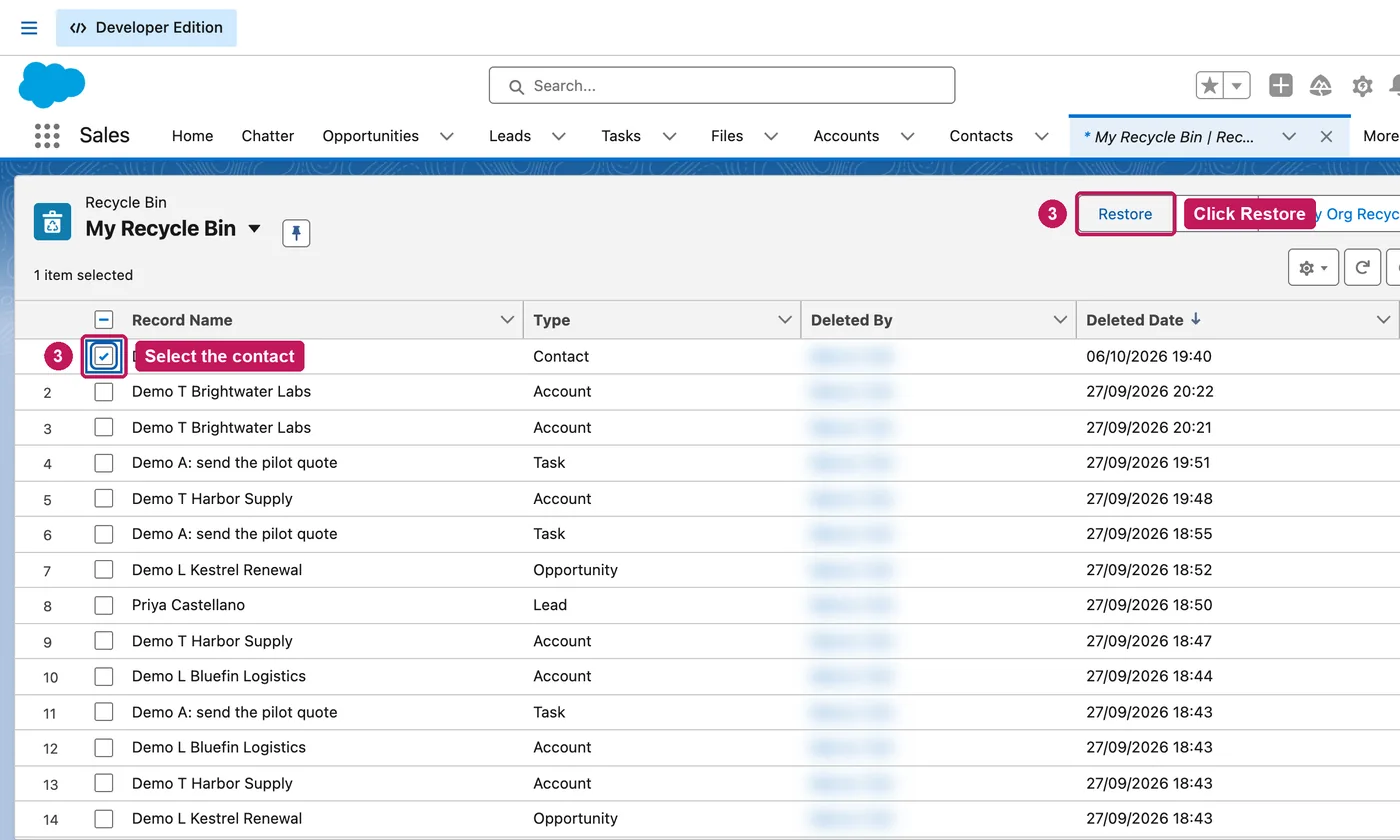The width and height of the screenshot is (1400, 840).
Task: Open the Deleted Date column menu chevron
Action: click(1383, 320)
